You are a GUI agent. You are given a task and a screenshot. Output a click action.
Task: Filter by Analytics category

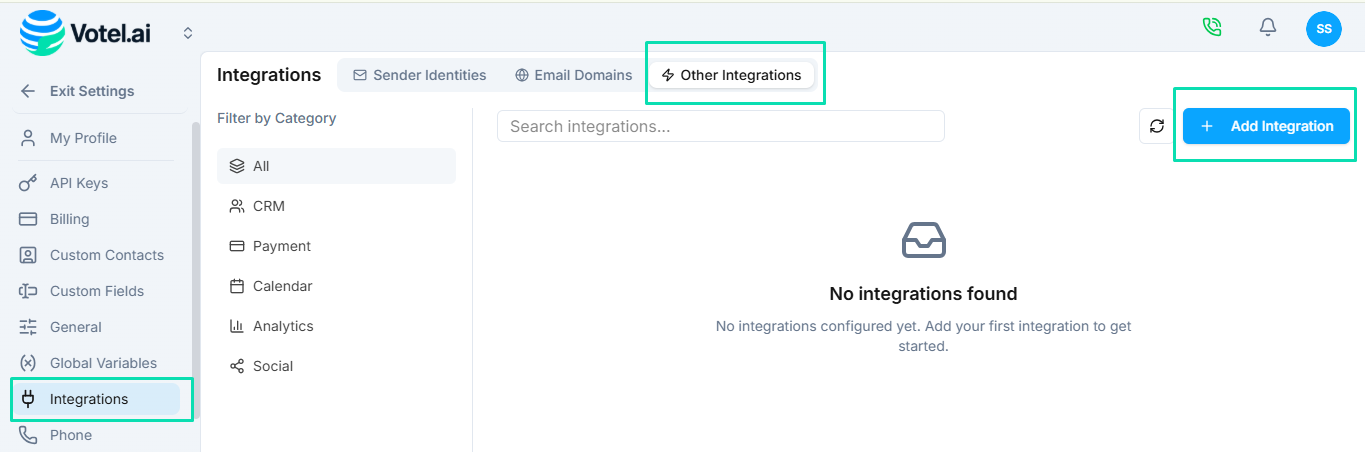click(x=336, y=326)
